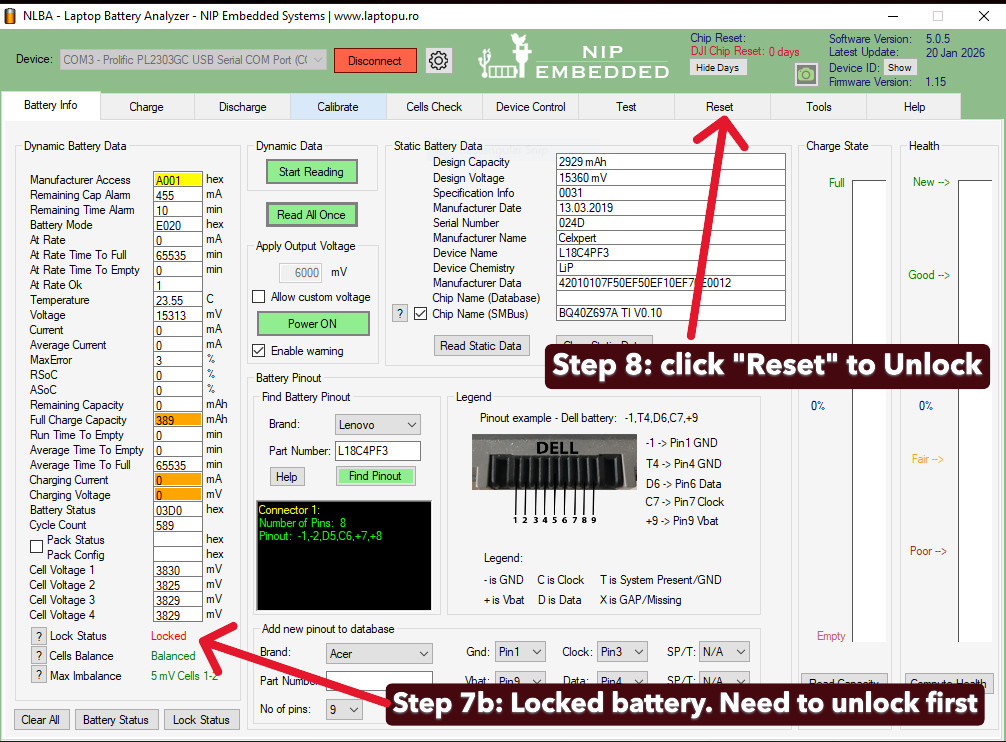Click the Device Name value L18C4PF3 in Static Data

point(670,253)
